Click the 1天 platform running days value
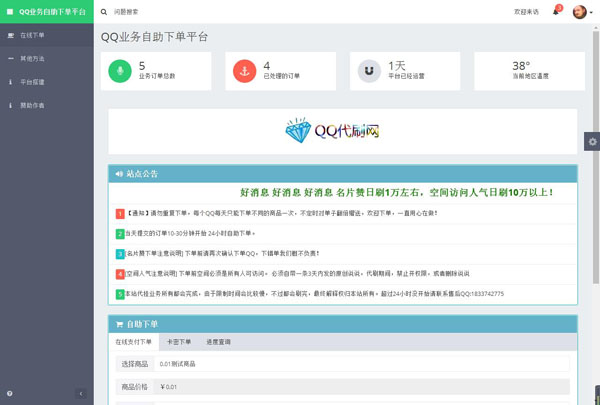The image size is (600, 405). pyautogui.click(x=397, y=66)
